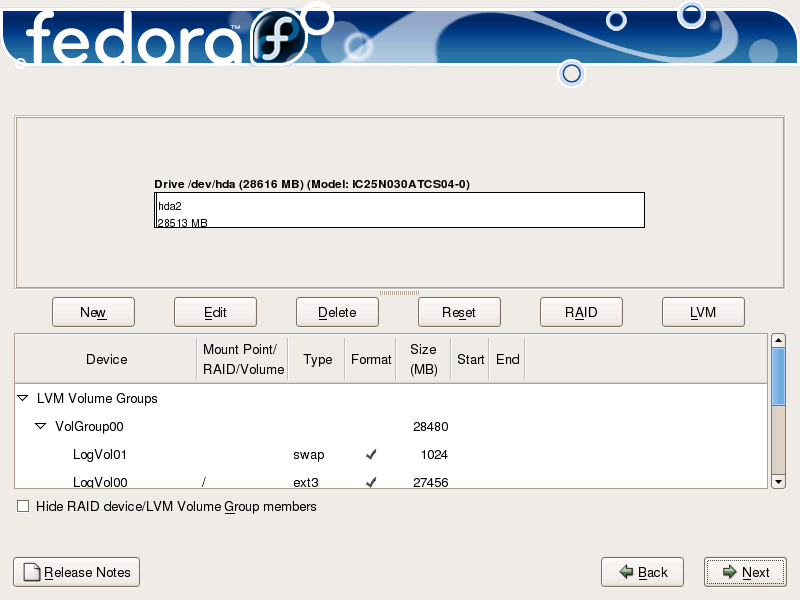Click the 1024 size value of LogVol01
Screen dimensions: 800x600
(x=434, y=455)
